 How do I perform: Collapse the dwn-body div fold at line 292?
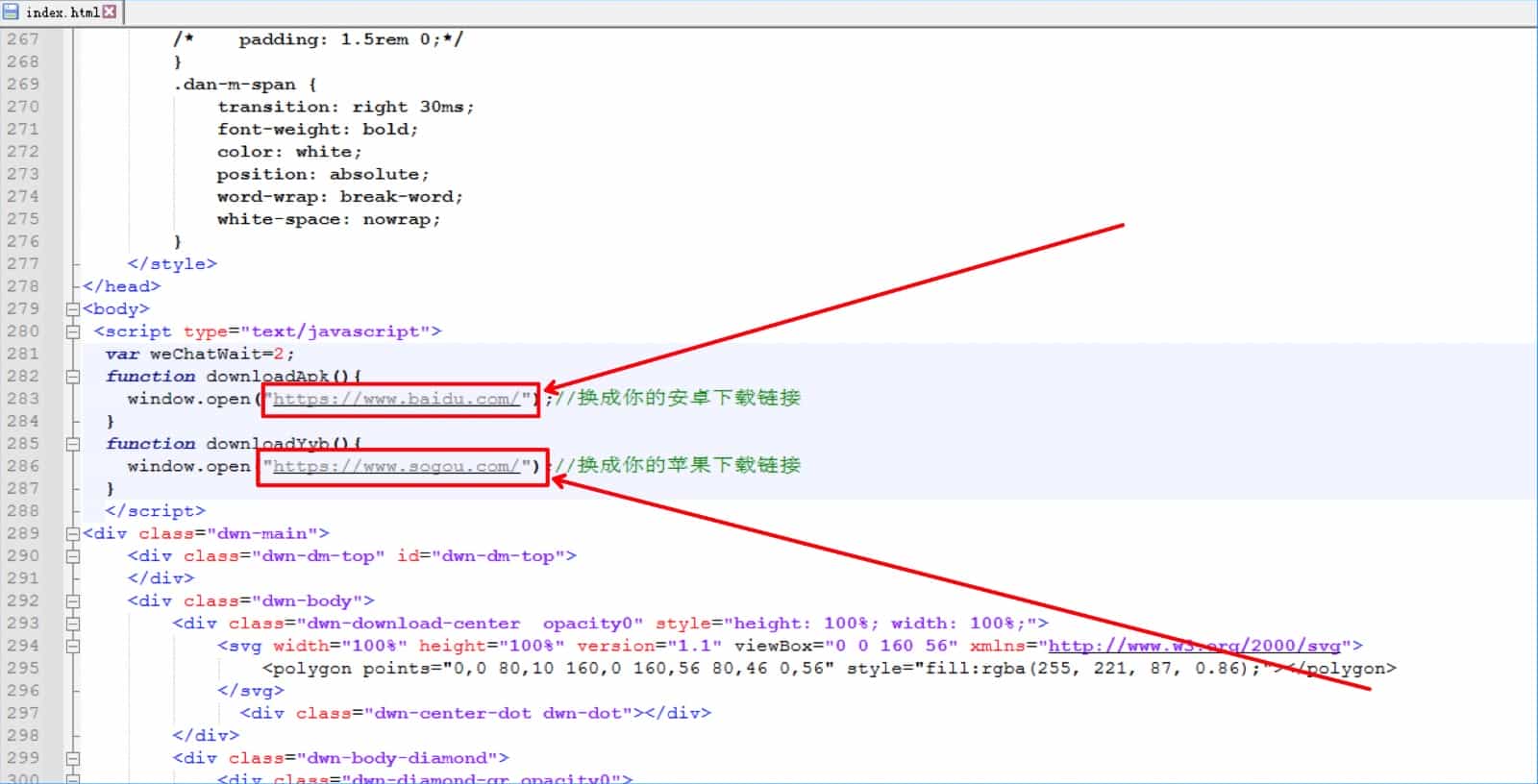coord(72,601)
